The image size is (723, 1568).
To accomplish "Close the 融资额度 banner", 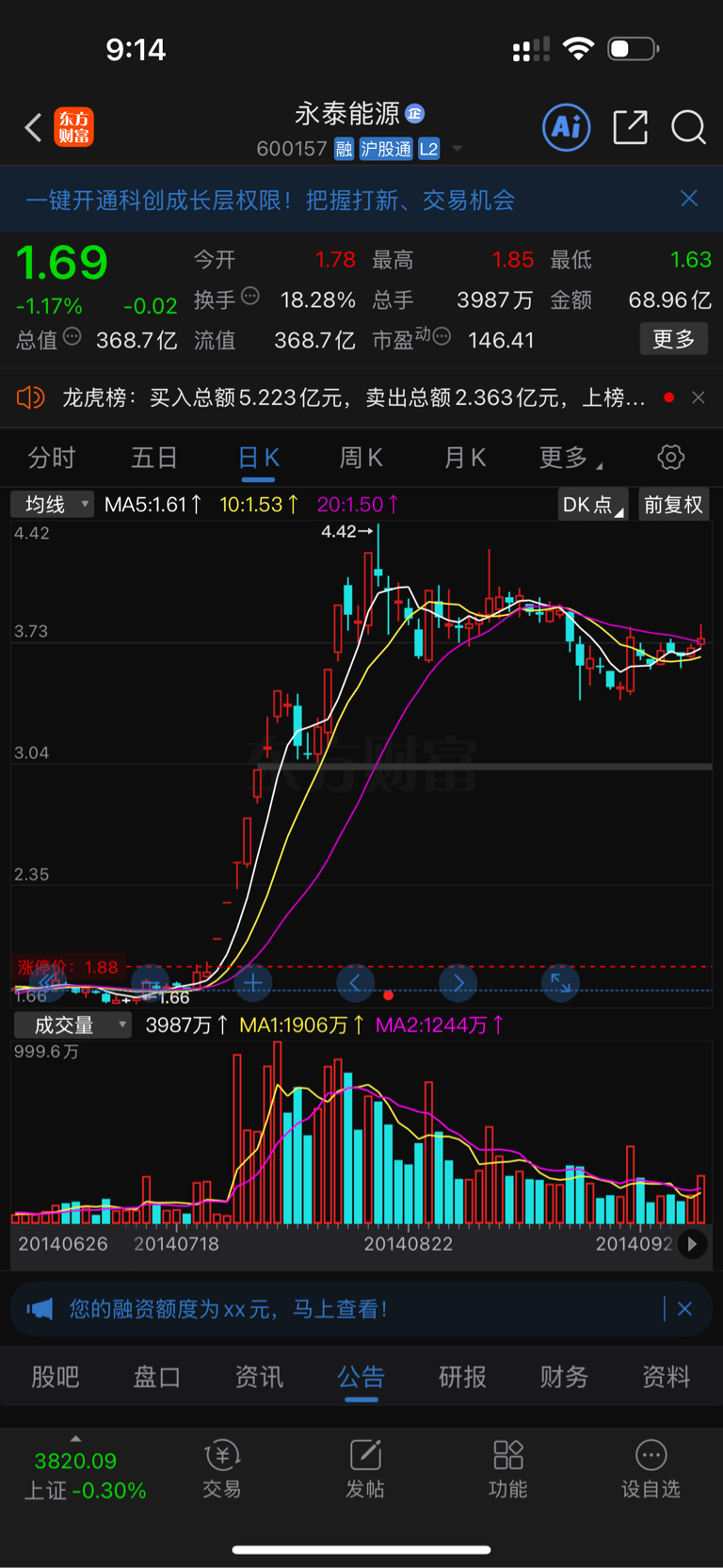I will [x=684, y=1309].
